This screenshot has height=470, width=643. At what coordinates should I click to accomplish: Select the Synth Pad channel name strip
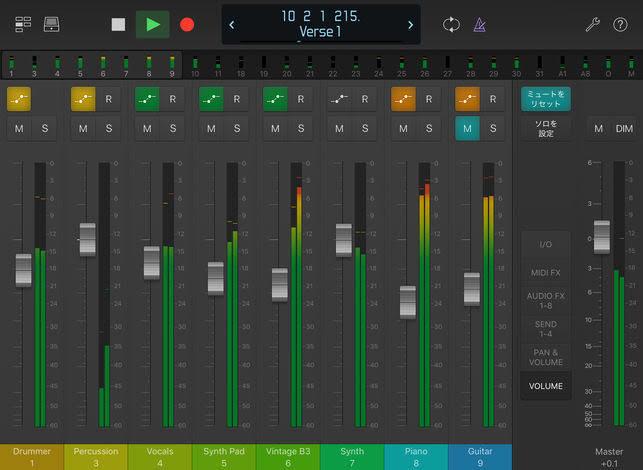tap(224, 457)
